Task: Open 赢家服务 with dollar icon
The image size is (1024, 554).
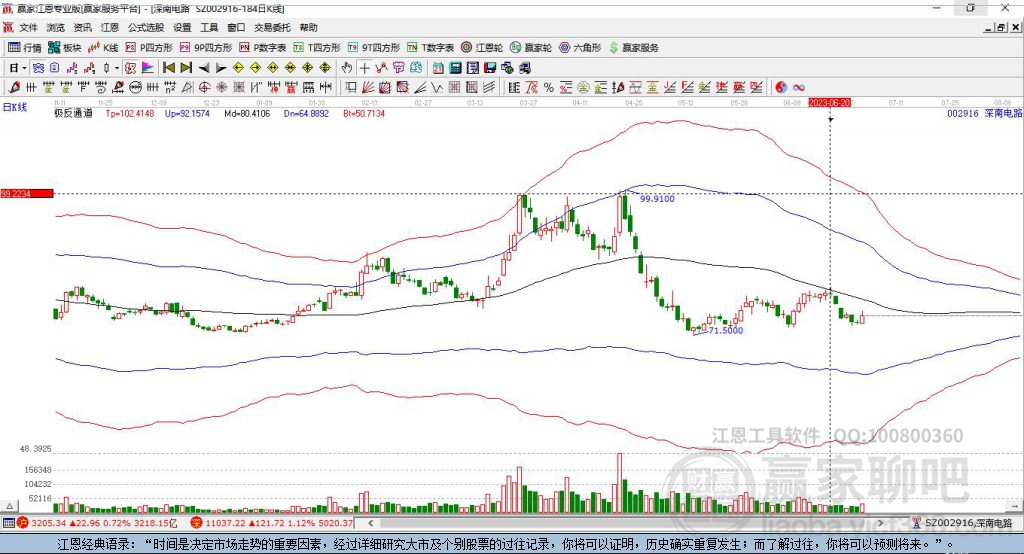Action: pyautogui.click(x=633, y=48)
